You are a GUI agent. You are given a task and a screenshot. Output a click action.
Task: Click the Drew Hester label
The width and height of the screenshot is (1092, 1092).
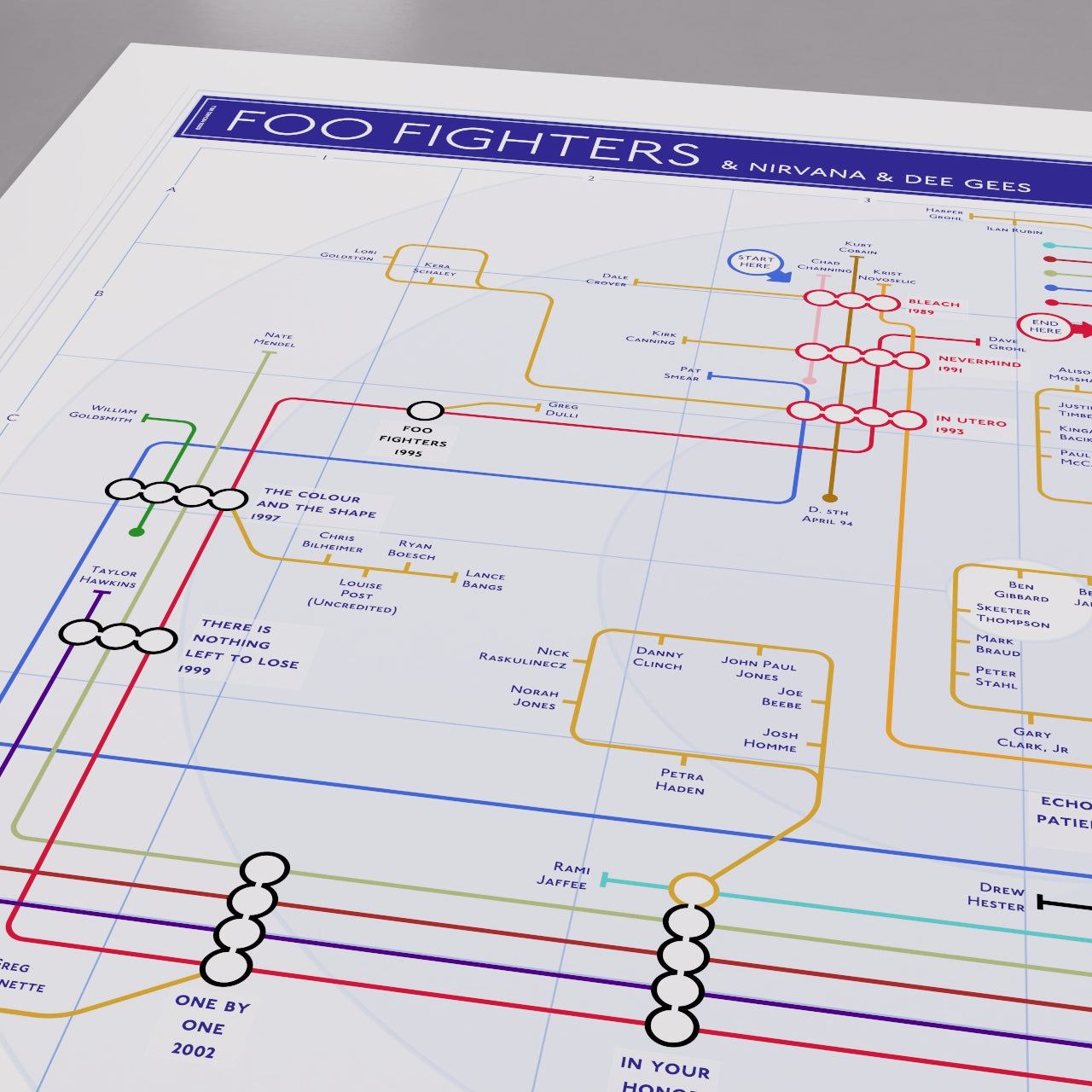pyautogui.click(x=996, y=896)
